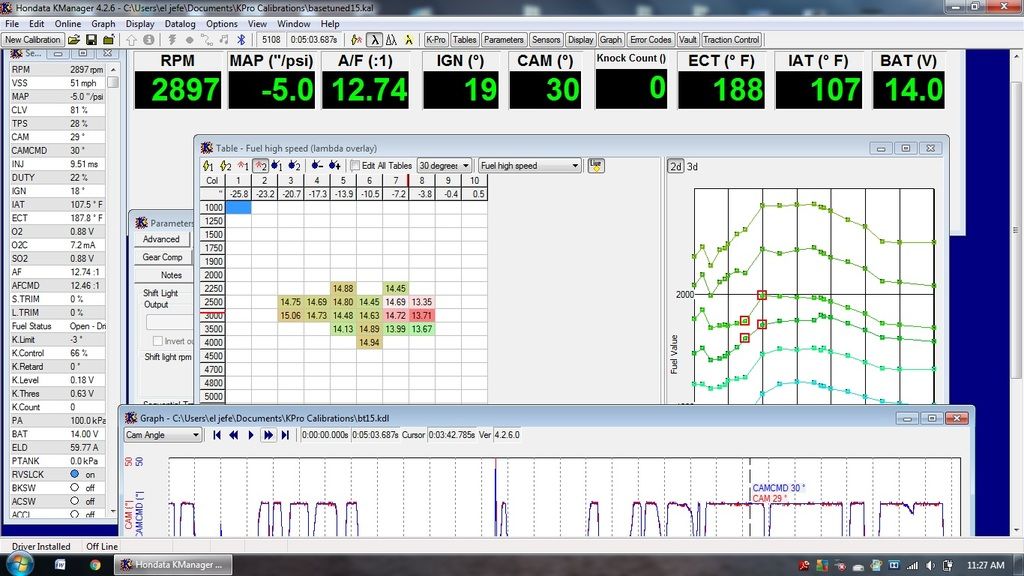
Task: Open the Datalog menu
Action: [180, 23]
